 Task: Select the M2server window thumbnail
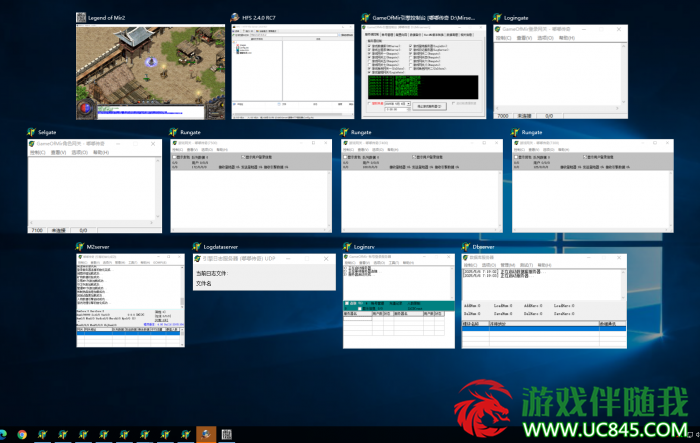[130, 301]
